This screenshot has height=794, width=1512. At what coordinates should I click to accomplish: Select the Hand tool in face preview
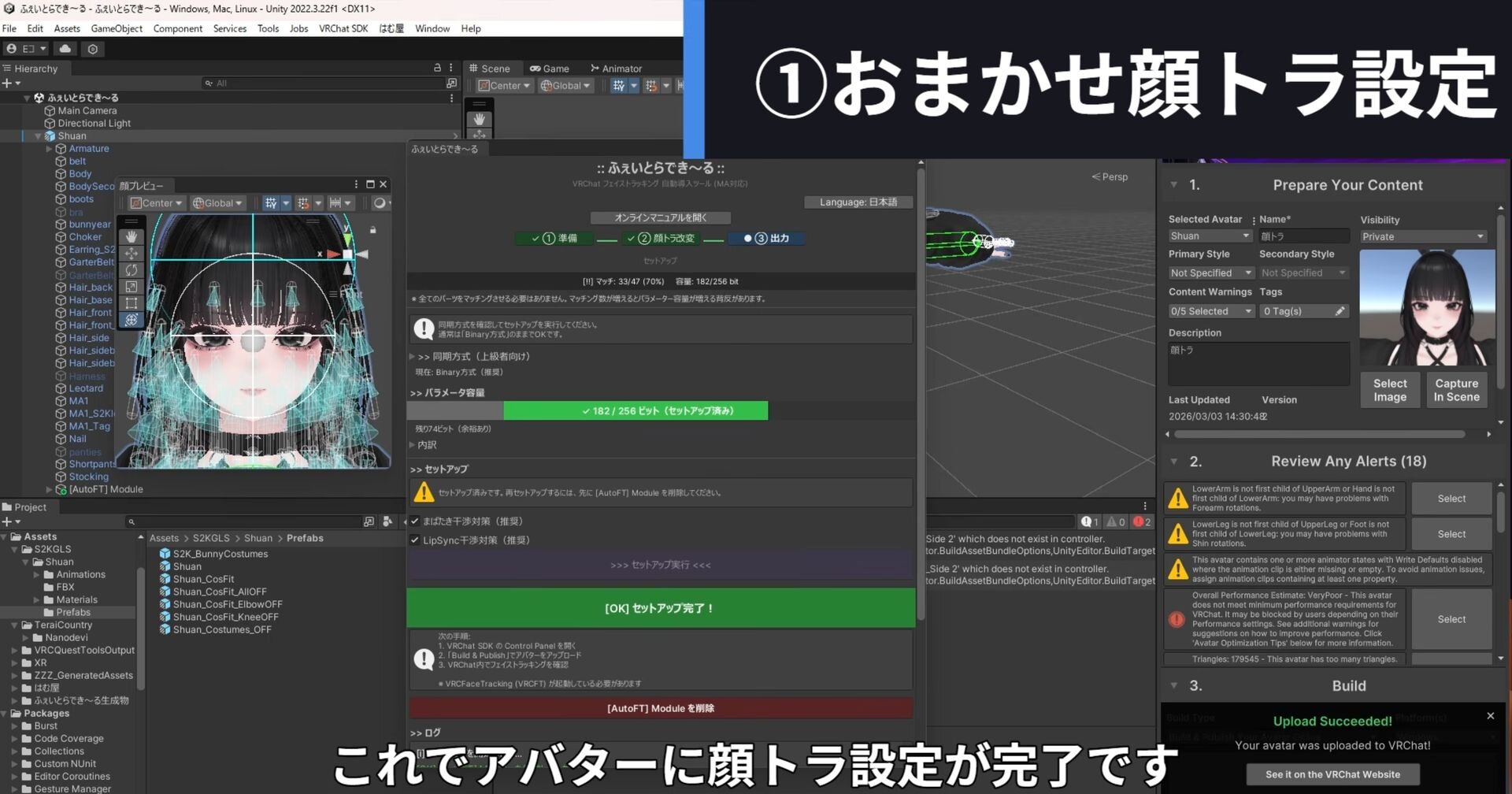(132, 236)
